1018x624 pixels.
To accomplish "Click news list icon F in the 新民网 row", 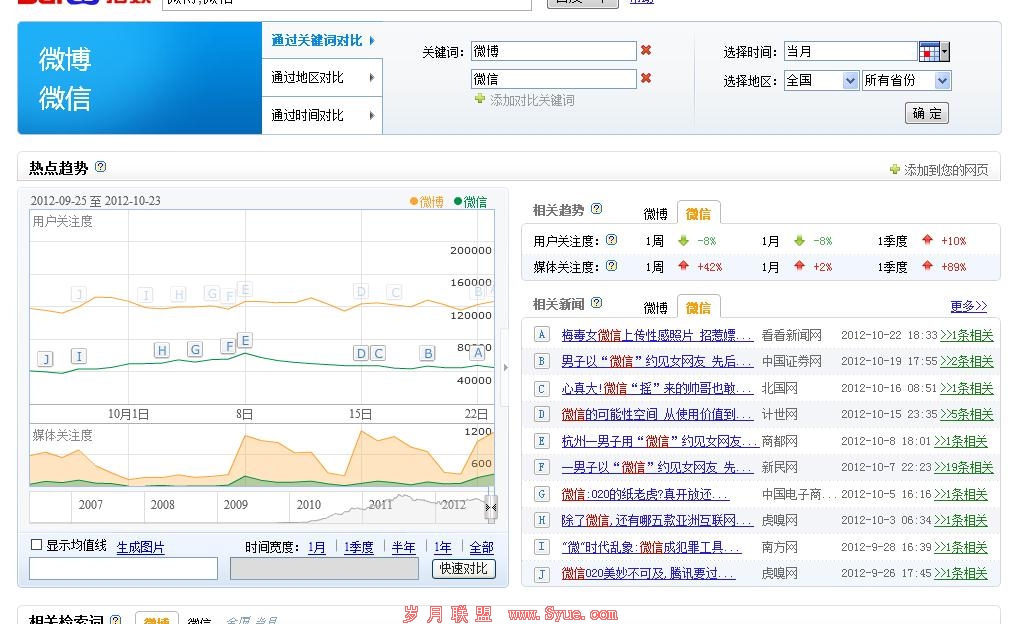I will 541,467.
